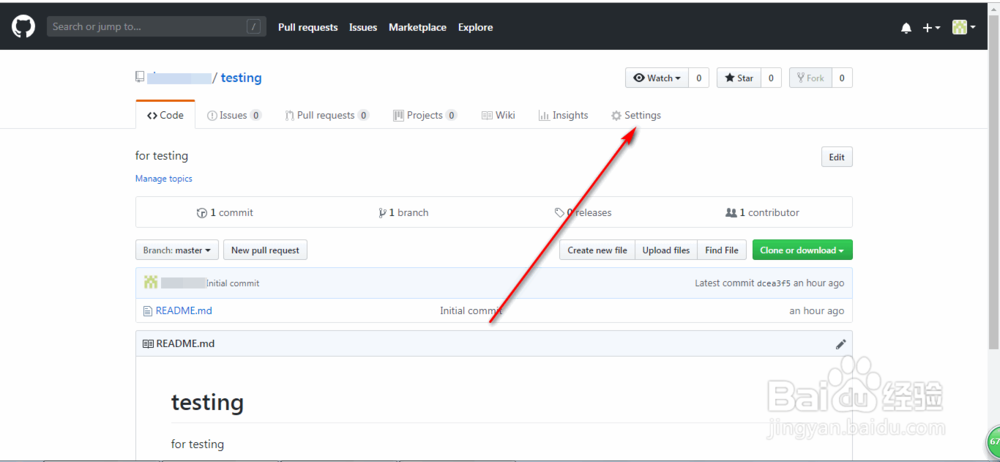Star the testing repository

(x=739, y=78)
